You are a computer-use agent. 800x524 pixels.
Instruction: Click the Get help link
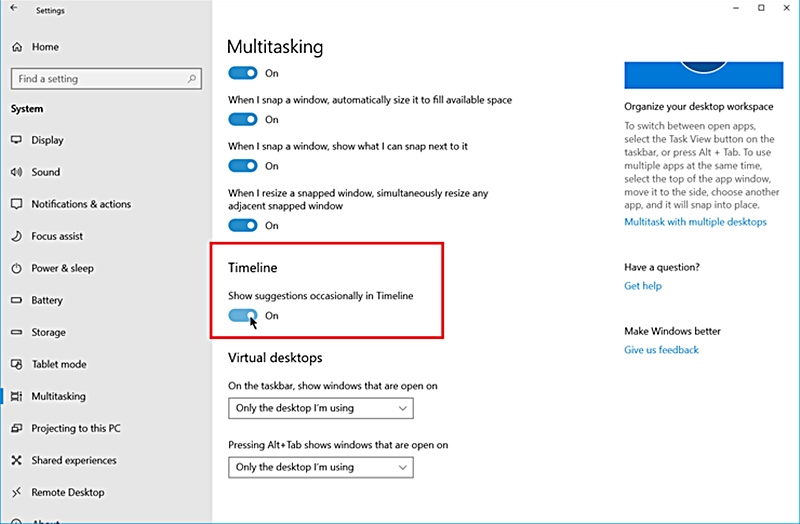pos(643,286)
